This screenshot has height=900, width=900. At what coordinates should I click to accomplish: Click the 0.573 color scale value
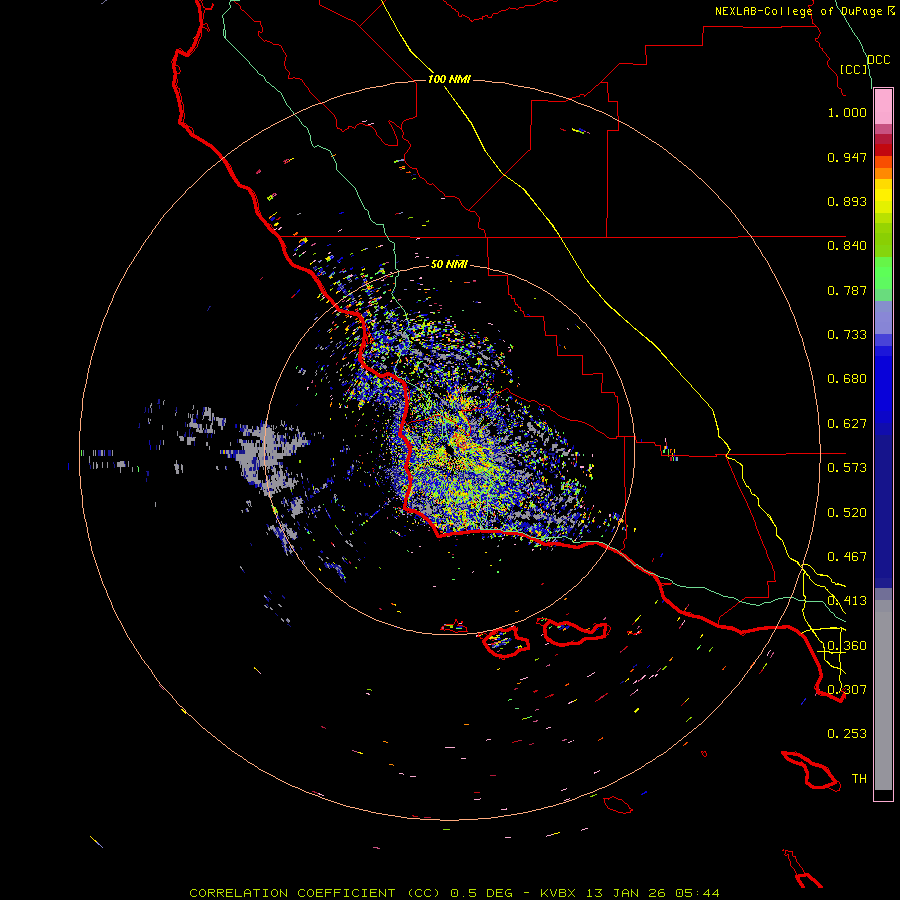point(847,468)
